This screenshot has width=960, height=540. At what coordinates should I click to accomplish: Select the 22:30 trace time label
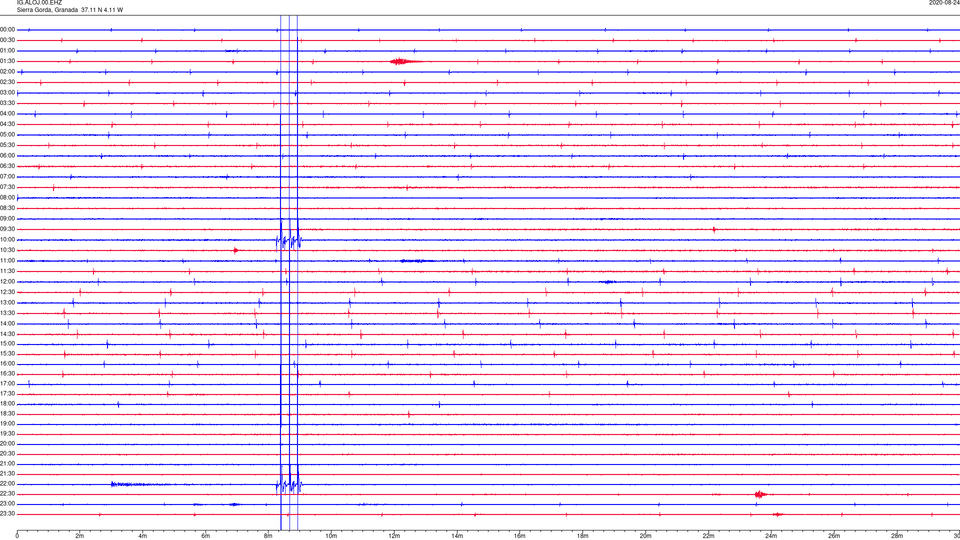tap(7, 494)
